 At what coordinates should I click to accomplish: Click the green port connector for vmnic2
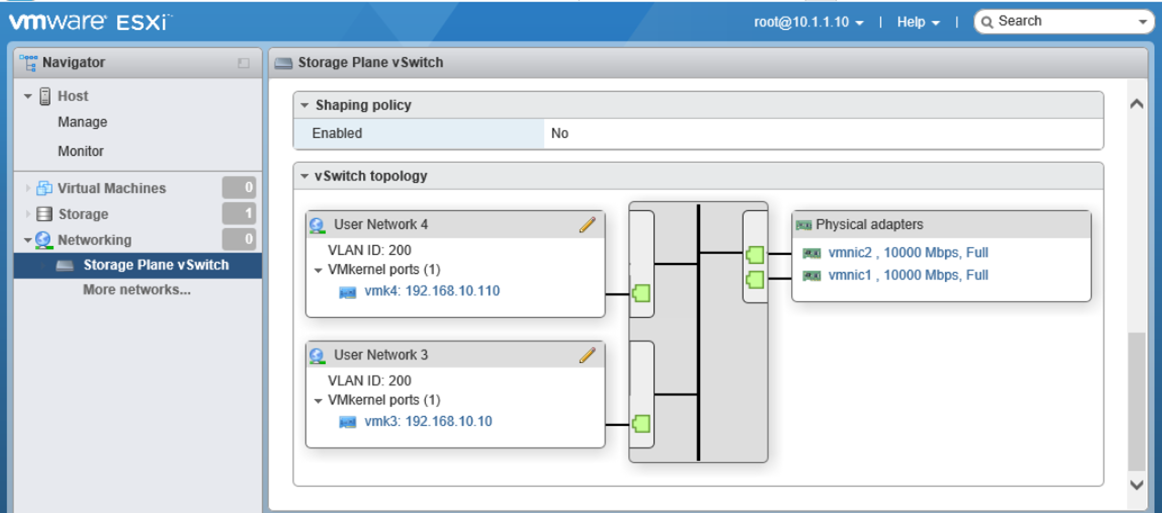[755, 255]
